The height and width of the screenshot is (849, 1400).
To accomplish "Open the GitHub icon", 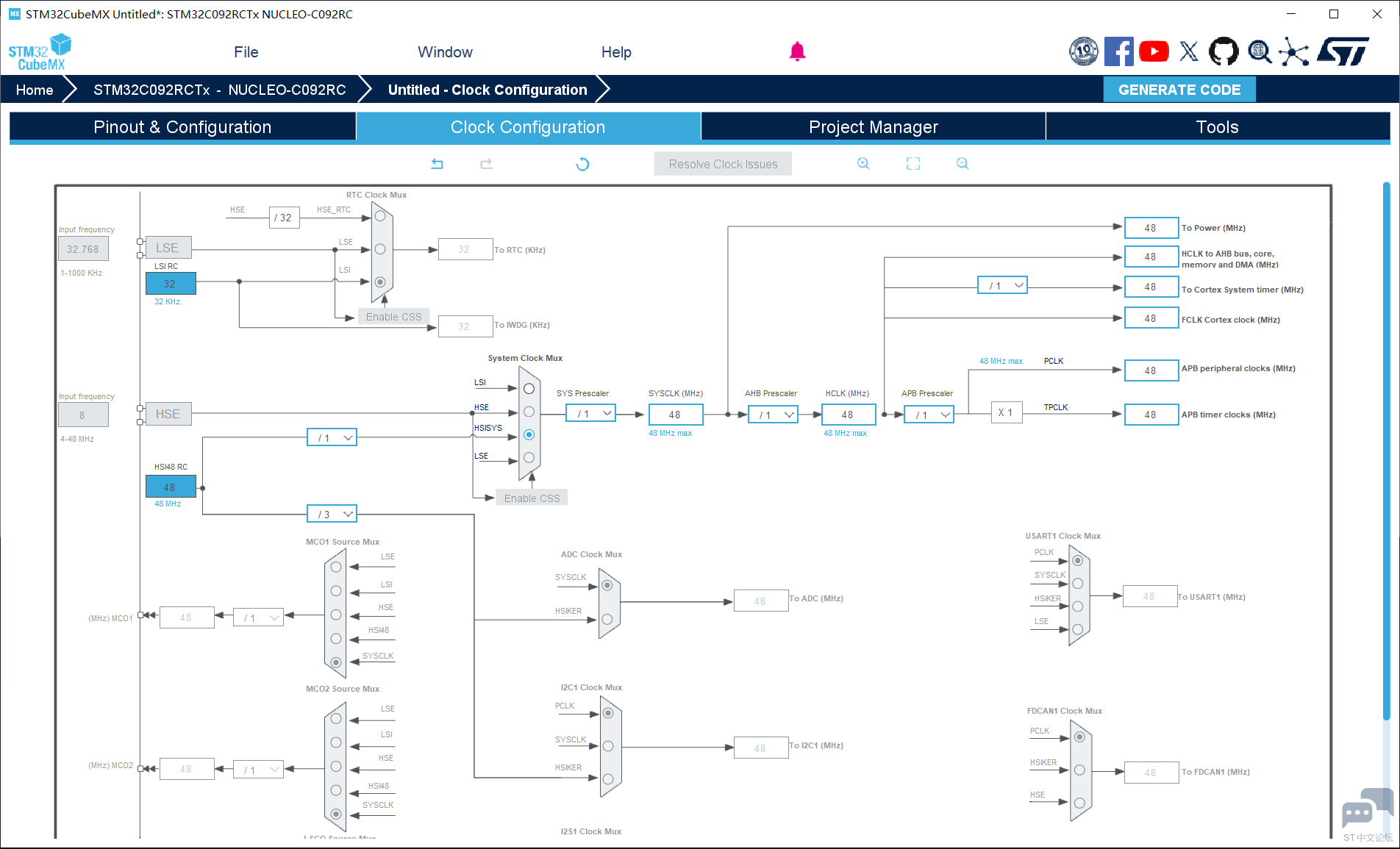I will tap(1224, 51).
